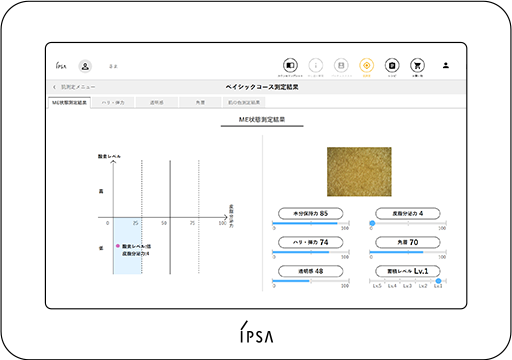Click the underlined ME状態測定結果 section heading
The image size is (512, 360).
[x=262, y=119]
